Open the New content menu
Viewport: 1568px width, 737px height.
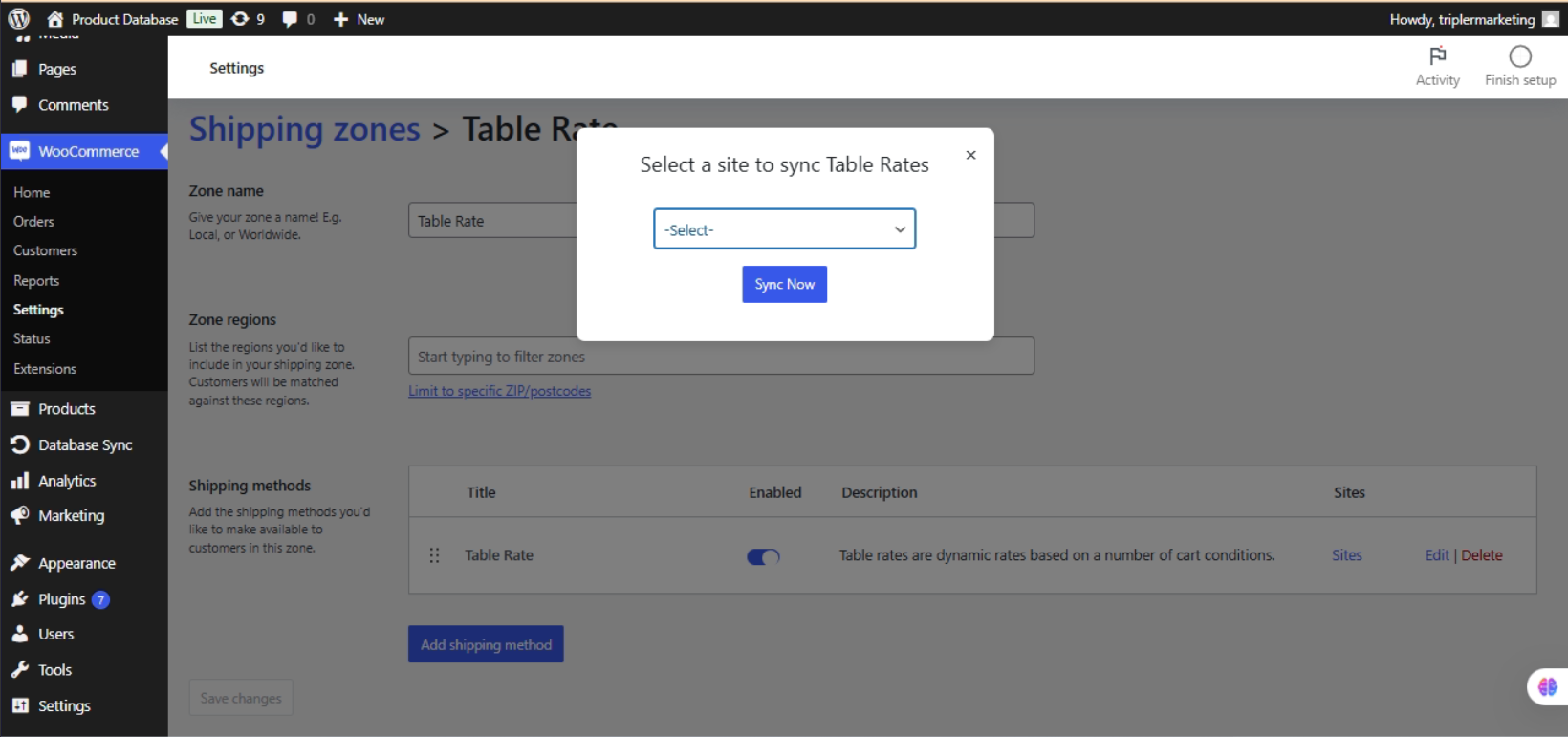tap(359, 19)
